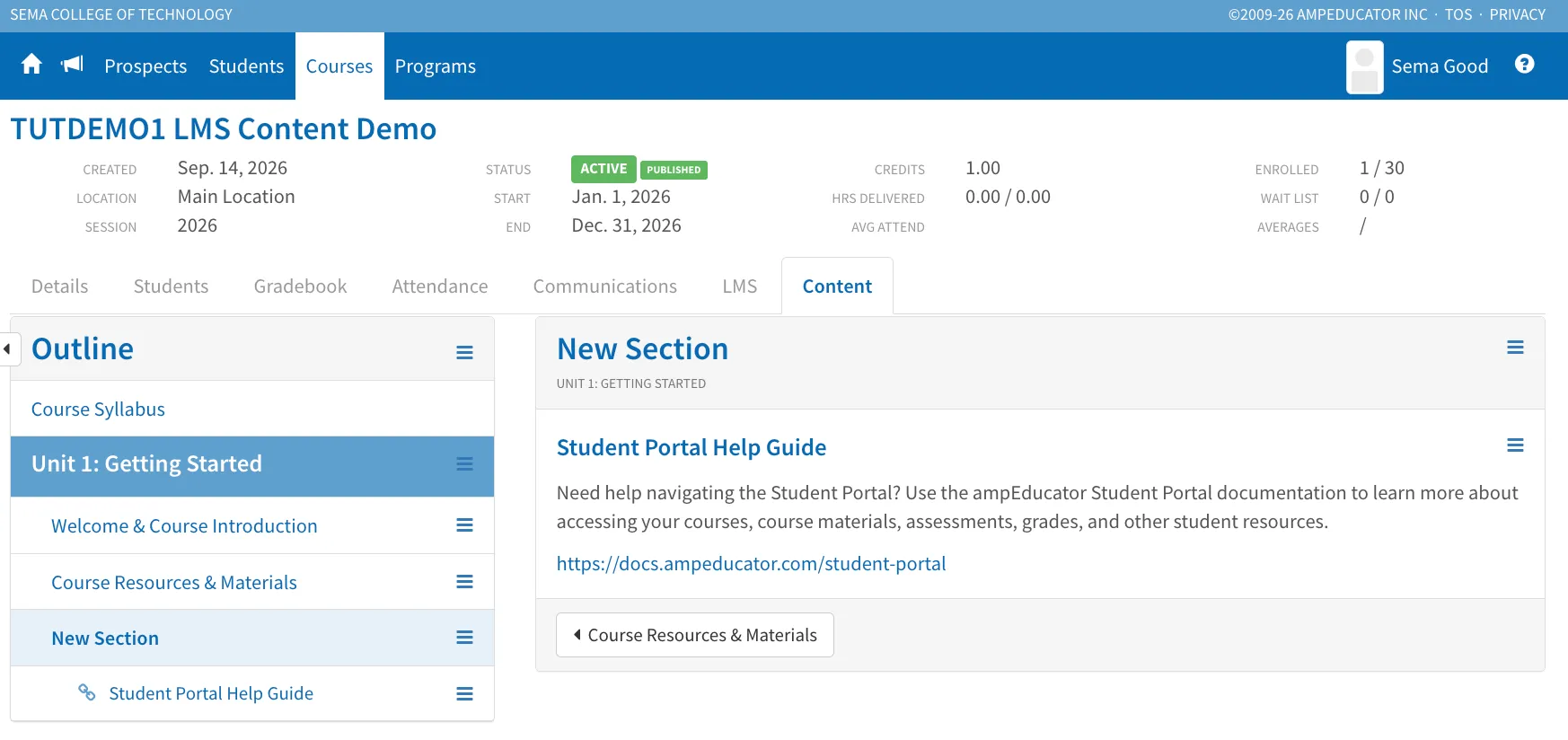Switch to the Details tab
Image resolution: width=1568 pixels, height=740 pixels.
pos(60,286)
